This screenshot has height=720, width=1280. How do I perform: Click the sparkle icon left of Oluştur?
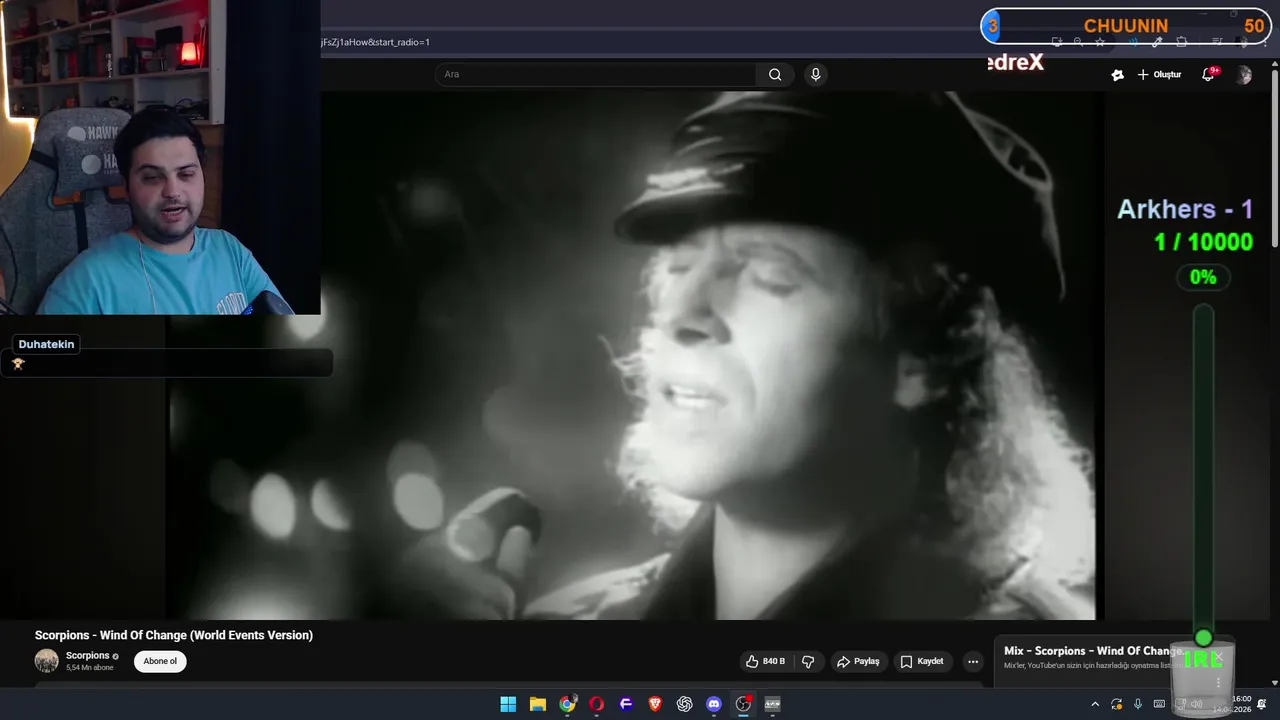click(1117, 75)
